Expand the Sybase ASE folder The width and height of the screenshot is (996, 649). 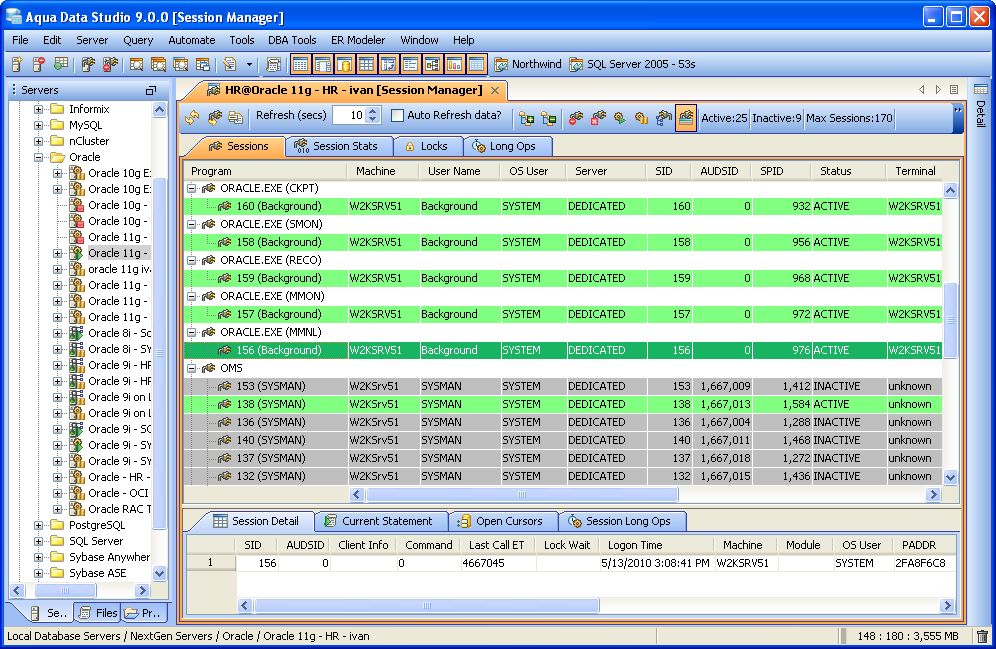(38, 573)
